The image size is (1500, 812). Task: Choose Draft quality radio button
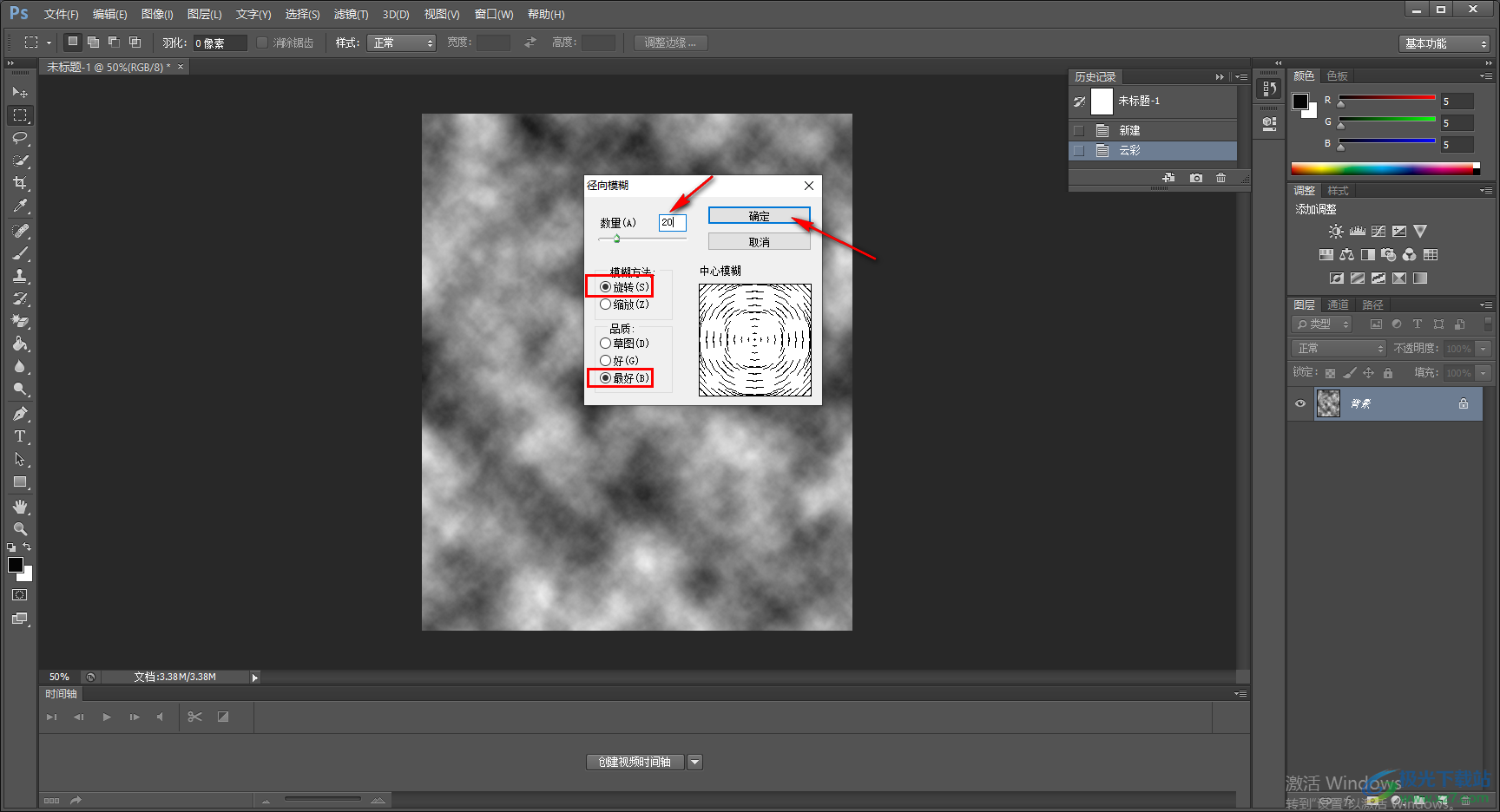[605, 344]
